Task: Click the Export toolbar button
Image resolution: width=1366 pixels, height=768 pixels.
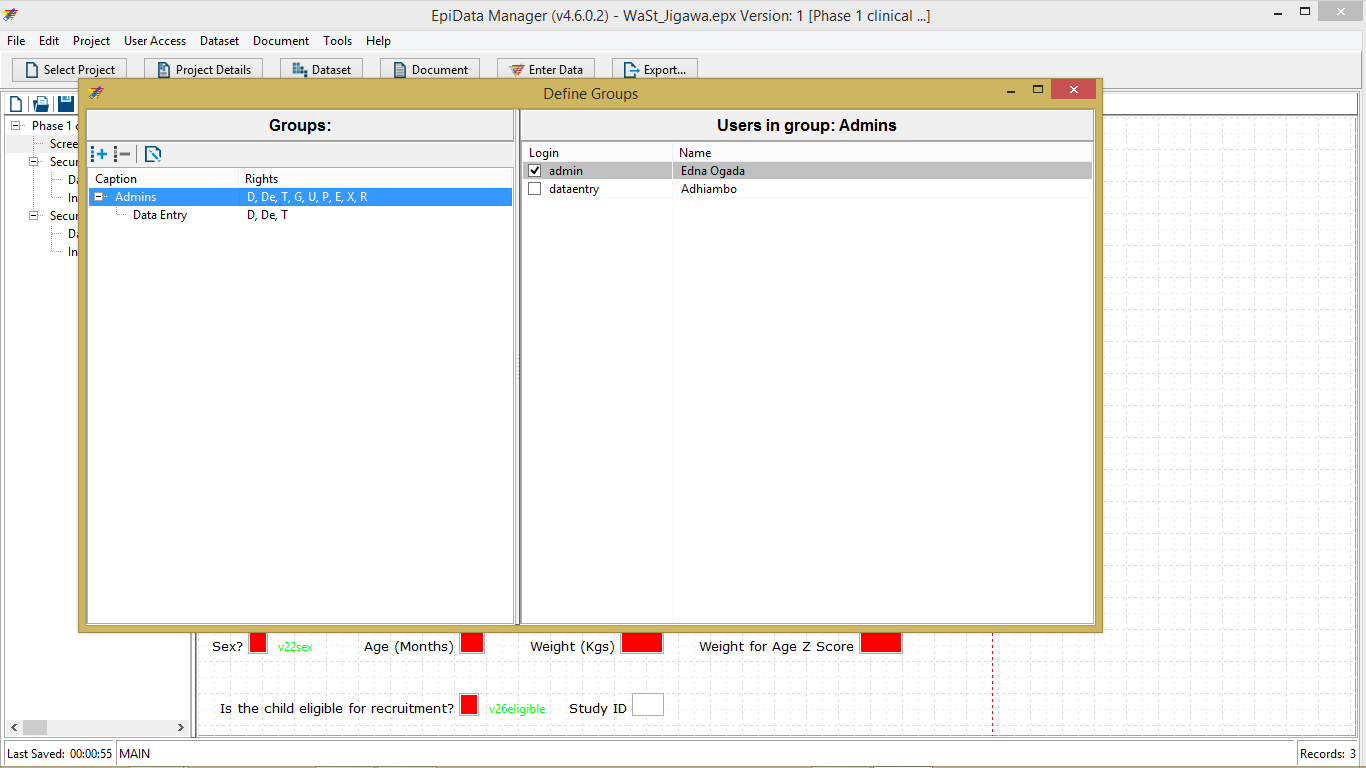Action: (655, 70)
